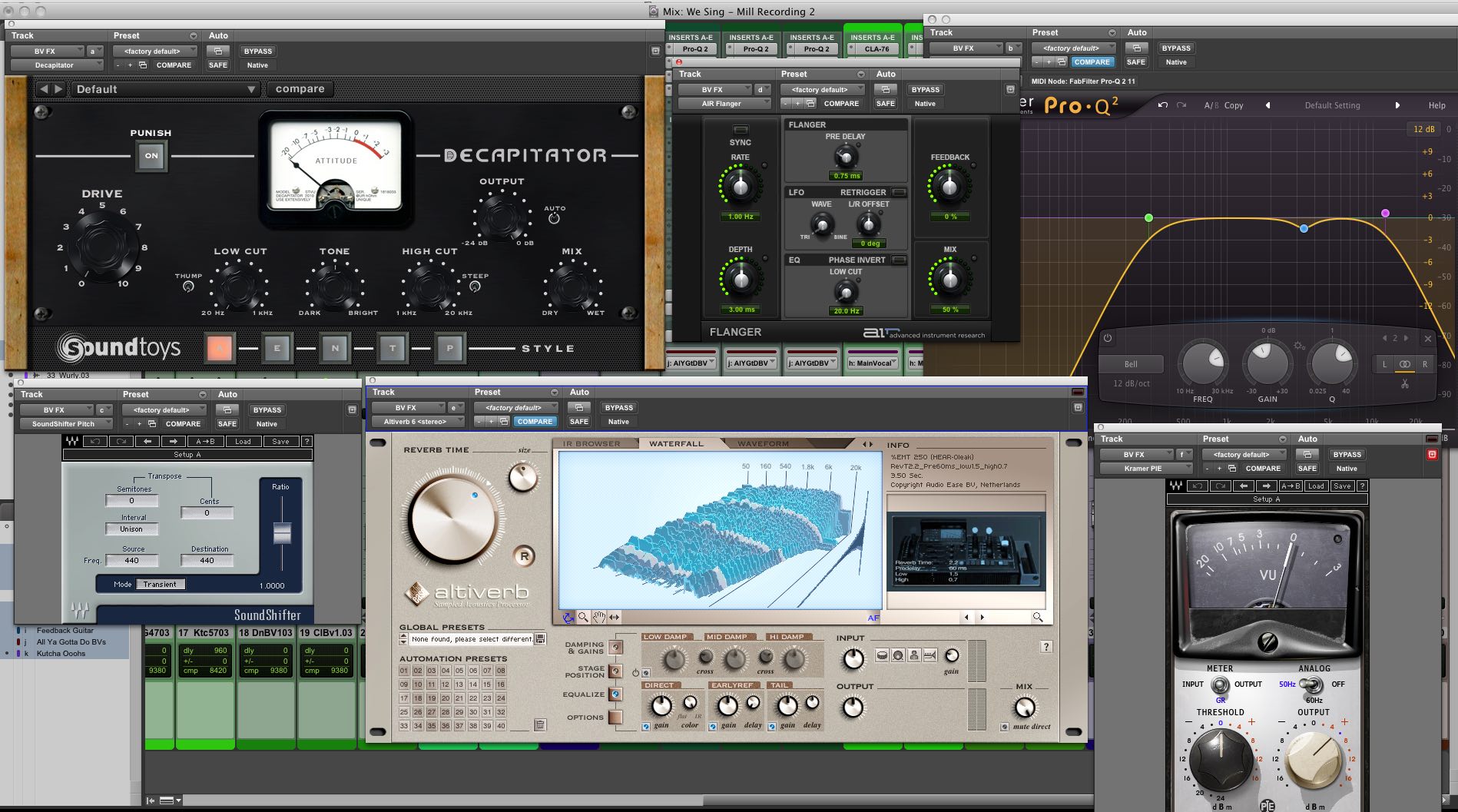Select the magnifier zoom tool under Altiverb waterfall

coord(584,617)
